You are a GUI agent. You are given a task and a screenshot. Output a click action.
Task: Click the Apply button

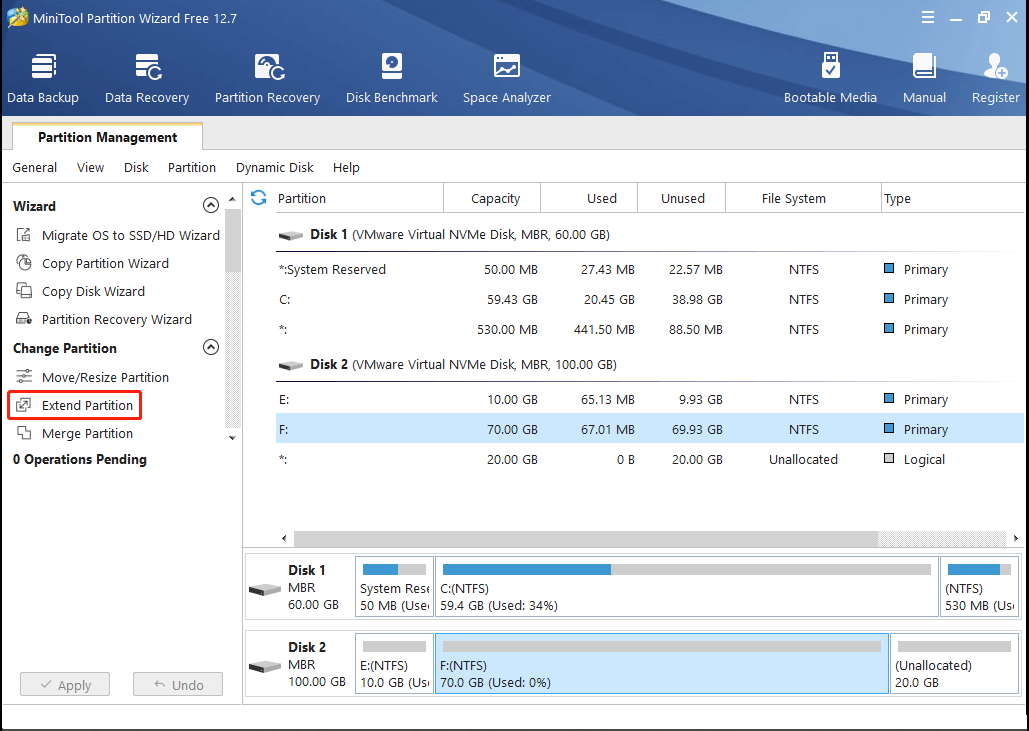coord(65,684)
